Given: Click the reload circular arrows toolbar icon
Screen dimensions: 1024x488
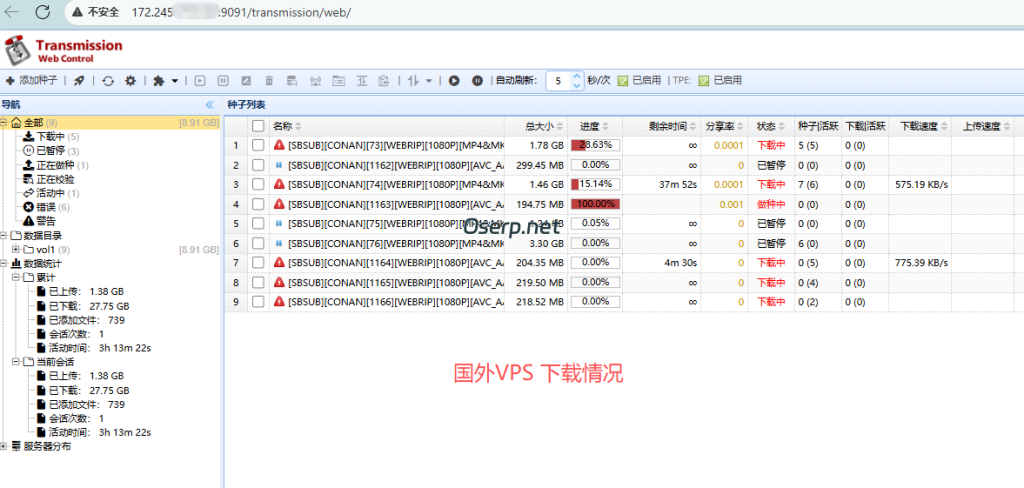Looking at the screenshot, I should click(x=108, y=80).
